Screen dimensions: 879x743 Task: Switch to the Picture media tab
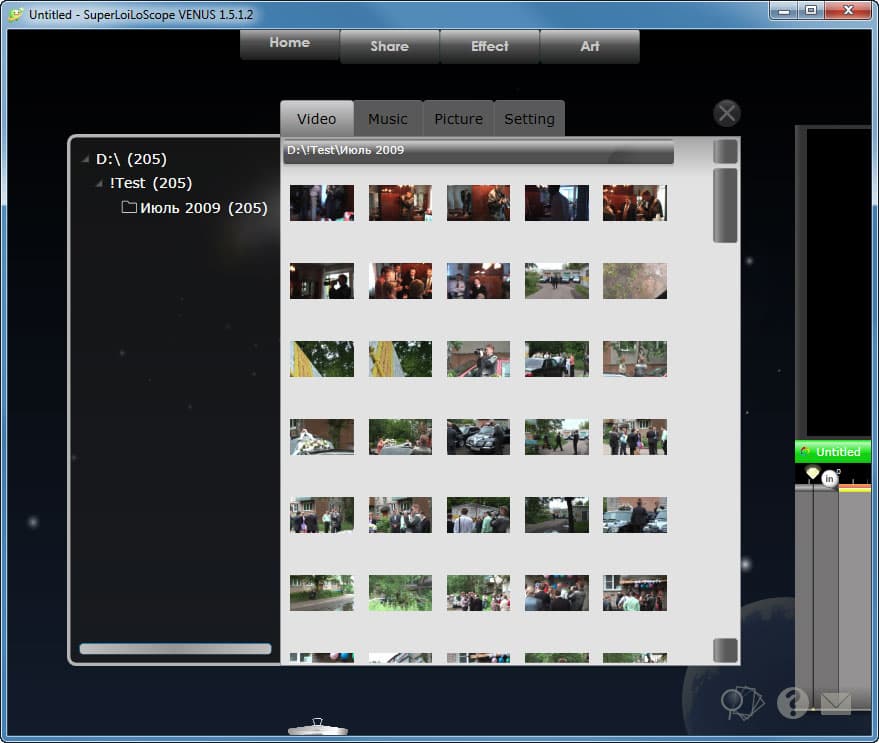tap(459, 118)
